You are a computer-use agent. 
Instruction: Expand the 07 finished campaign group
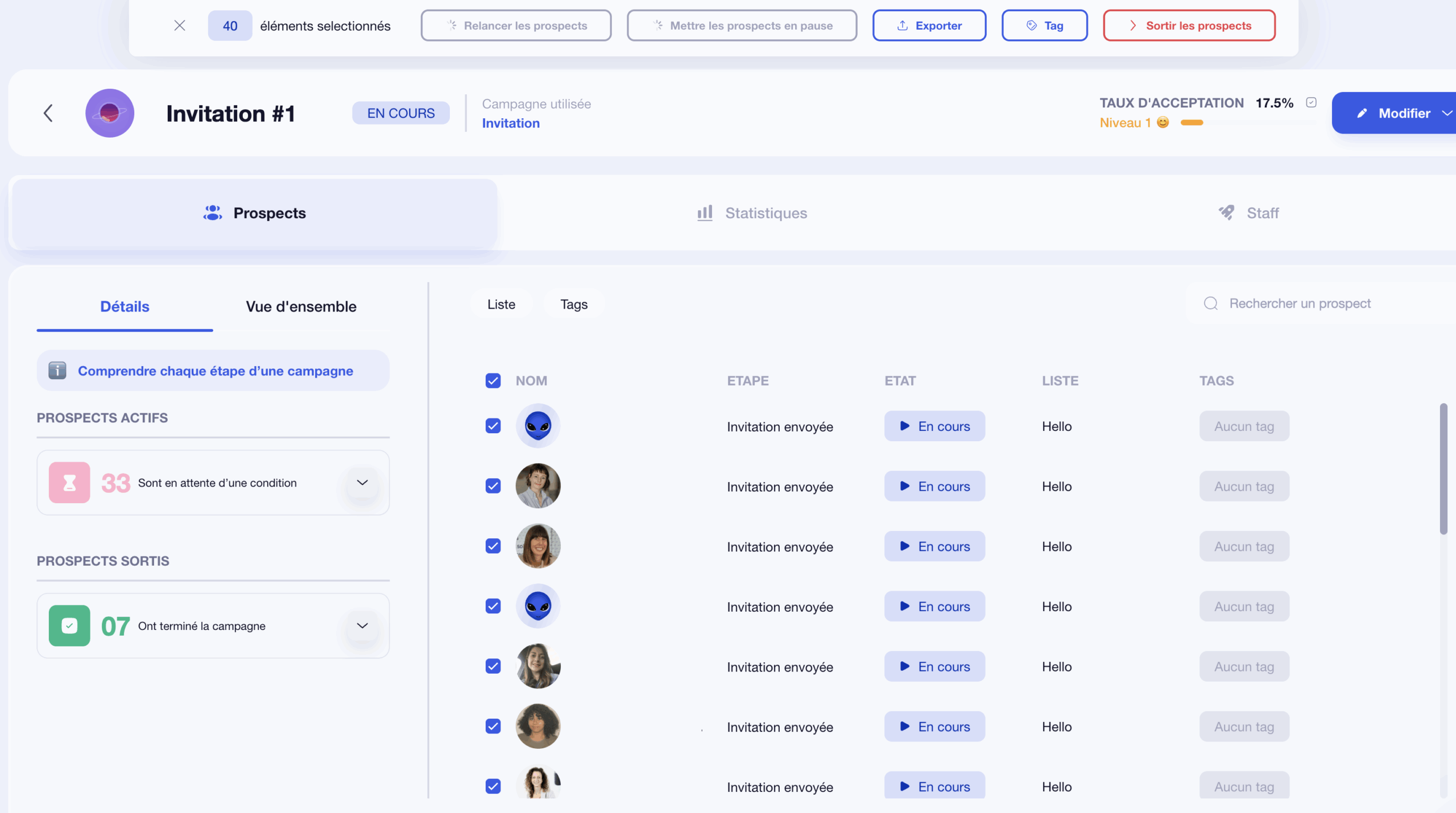pyautogui.click(x=362, y=626)
